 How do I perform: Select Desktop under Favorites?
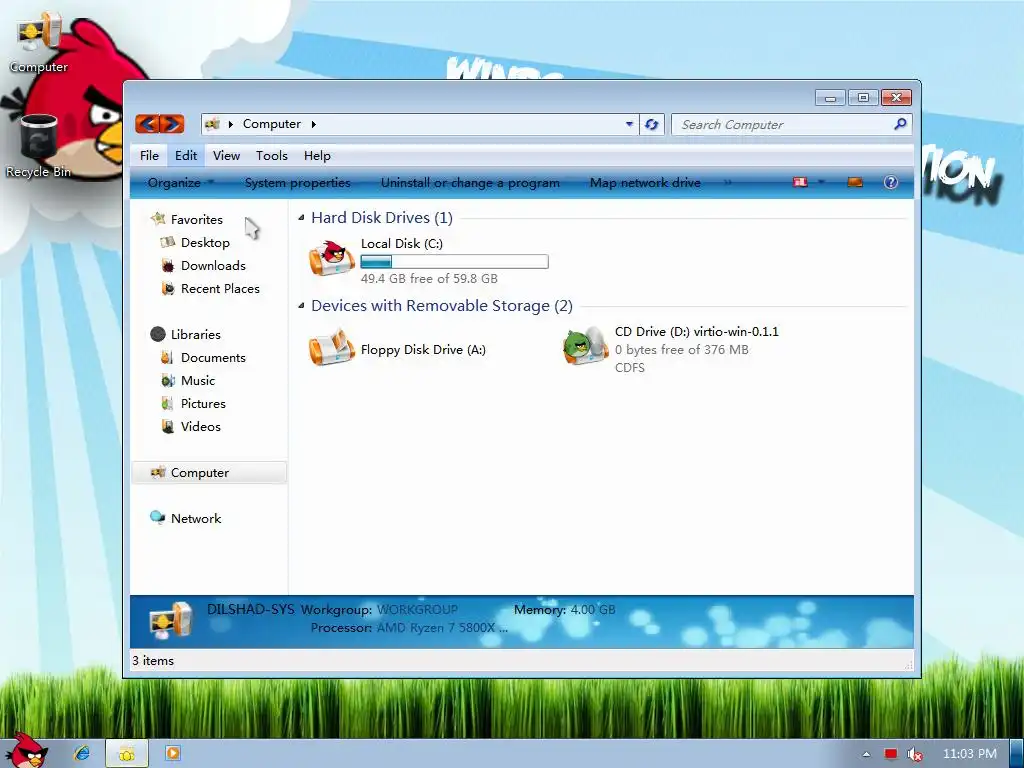point(205,242)
